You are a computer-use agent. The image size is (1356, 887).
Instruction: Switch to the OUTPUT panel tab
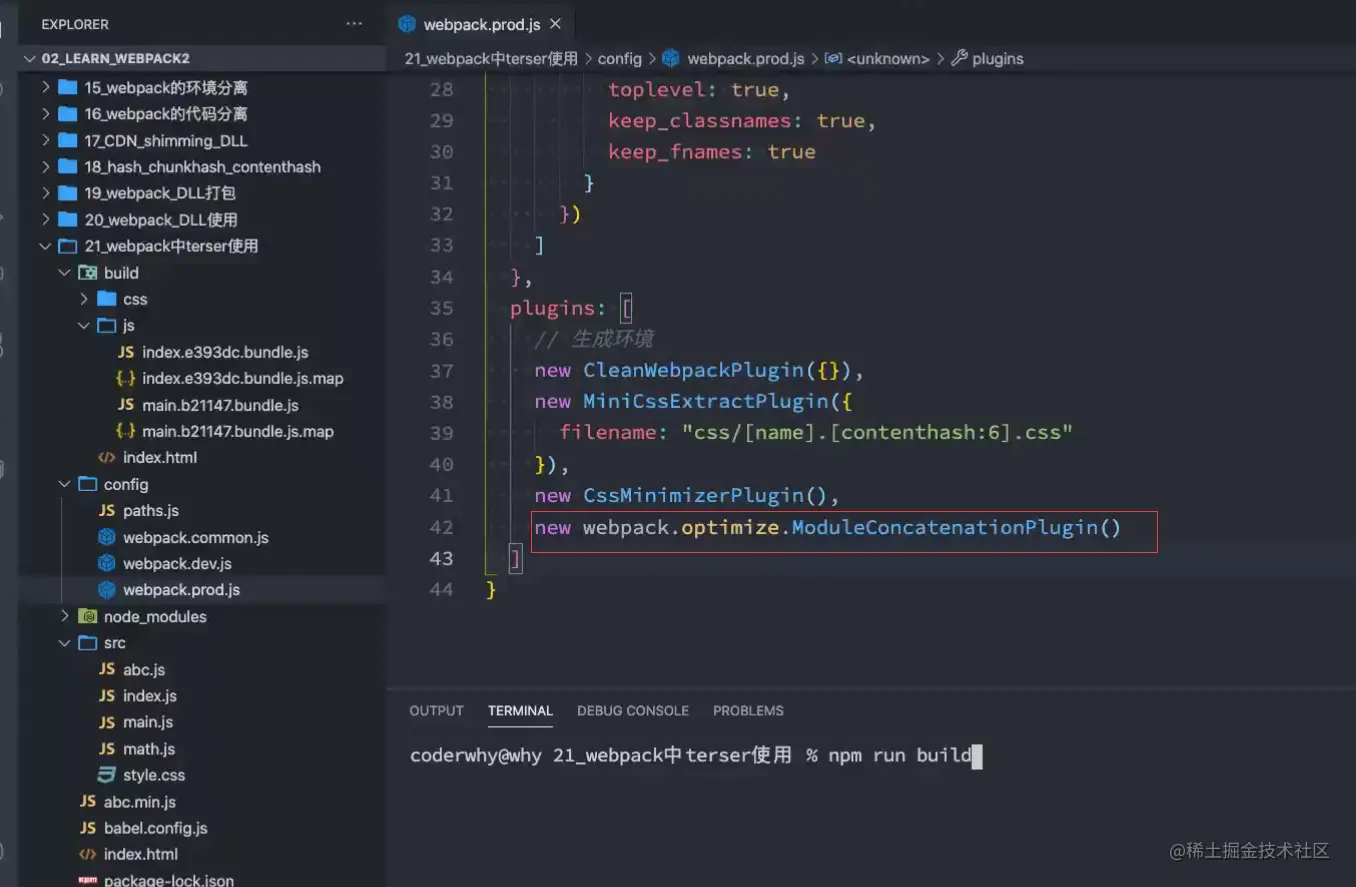point(436,711)
